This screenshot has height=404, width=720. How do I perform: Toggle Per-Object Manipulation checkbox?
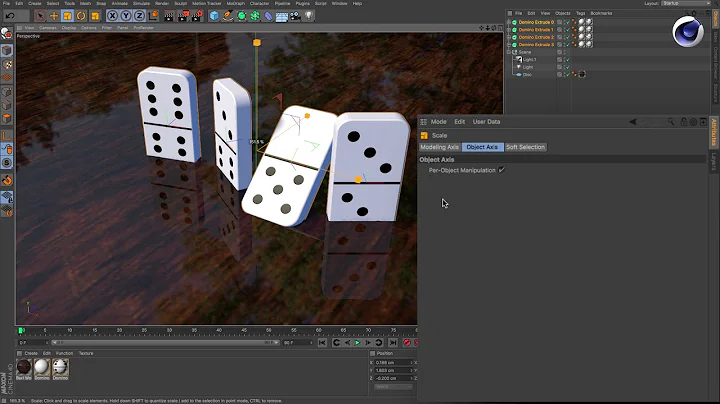502,170
